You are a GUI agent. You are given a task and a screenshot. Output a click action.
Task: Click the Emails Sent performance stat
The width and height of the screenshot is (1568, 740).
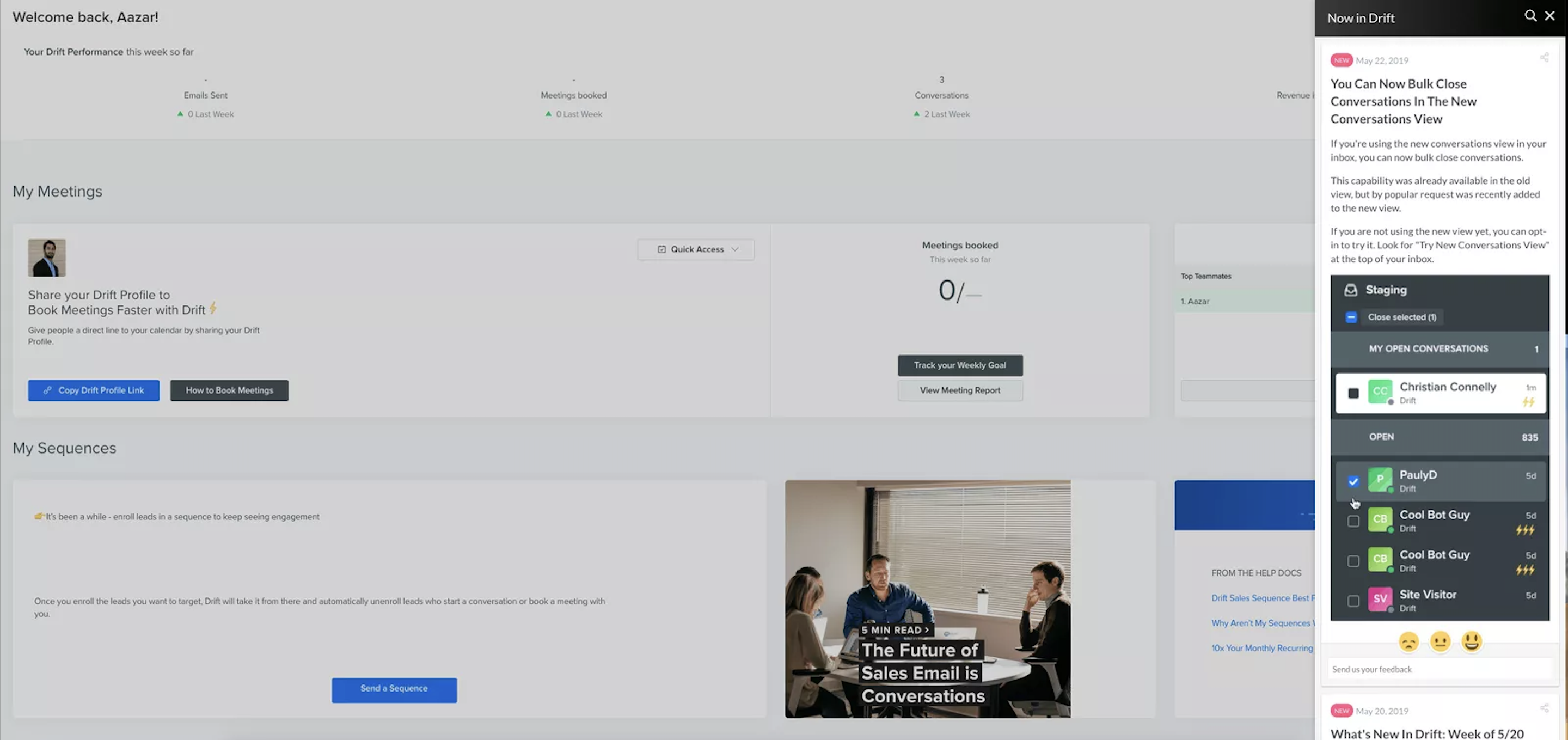(206, 95)
